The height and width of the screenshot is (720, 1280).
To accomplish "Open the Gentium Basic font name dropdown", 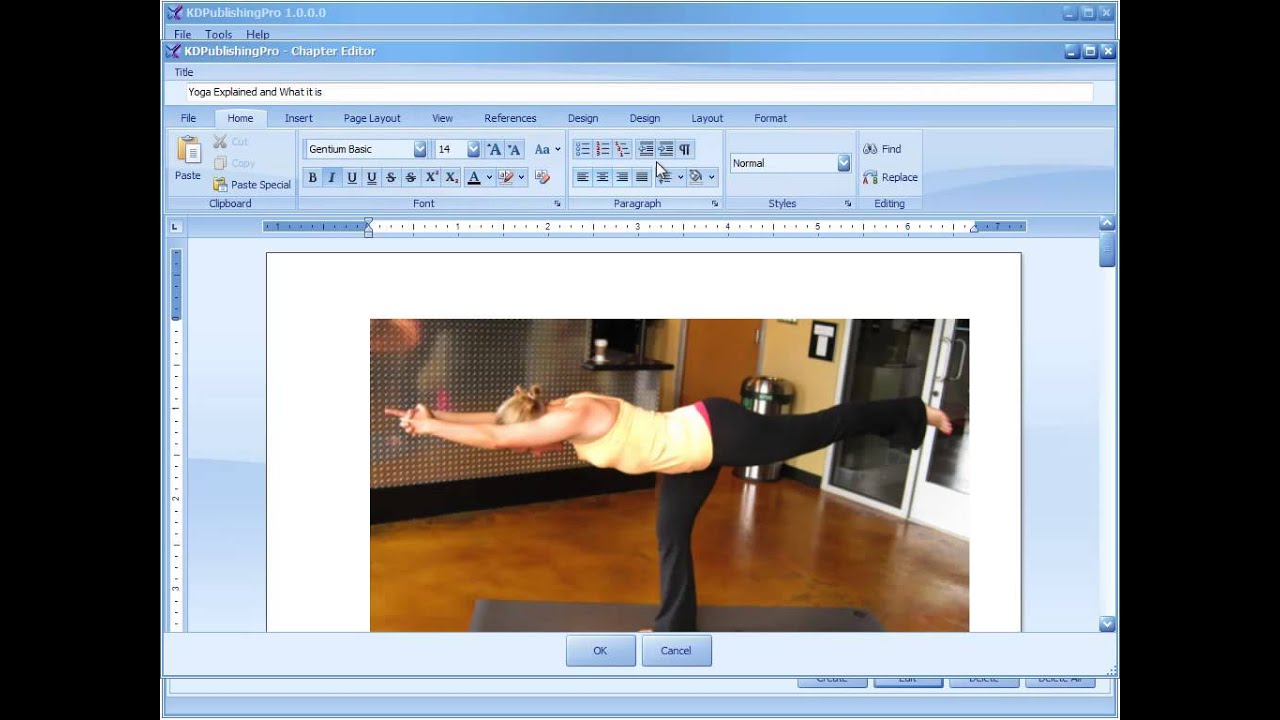I will [x=420, y=149].
